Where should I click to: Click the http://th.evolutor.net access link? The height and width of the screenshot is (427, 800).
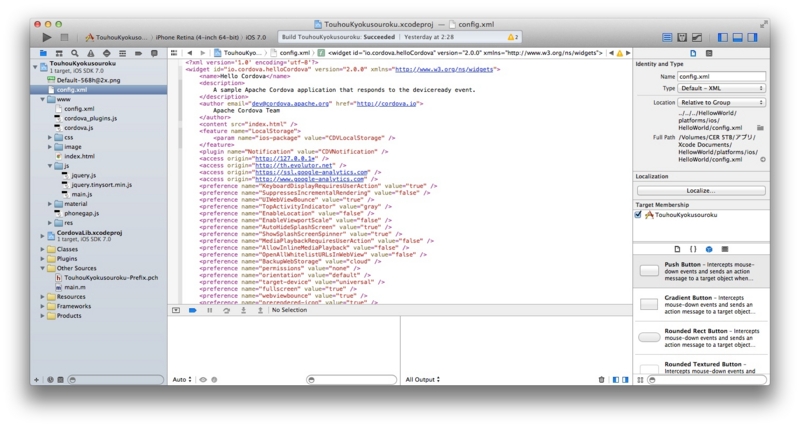pos(293,165)
